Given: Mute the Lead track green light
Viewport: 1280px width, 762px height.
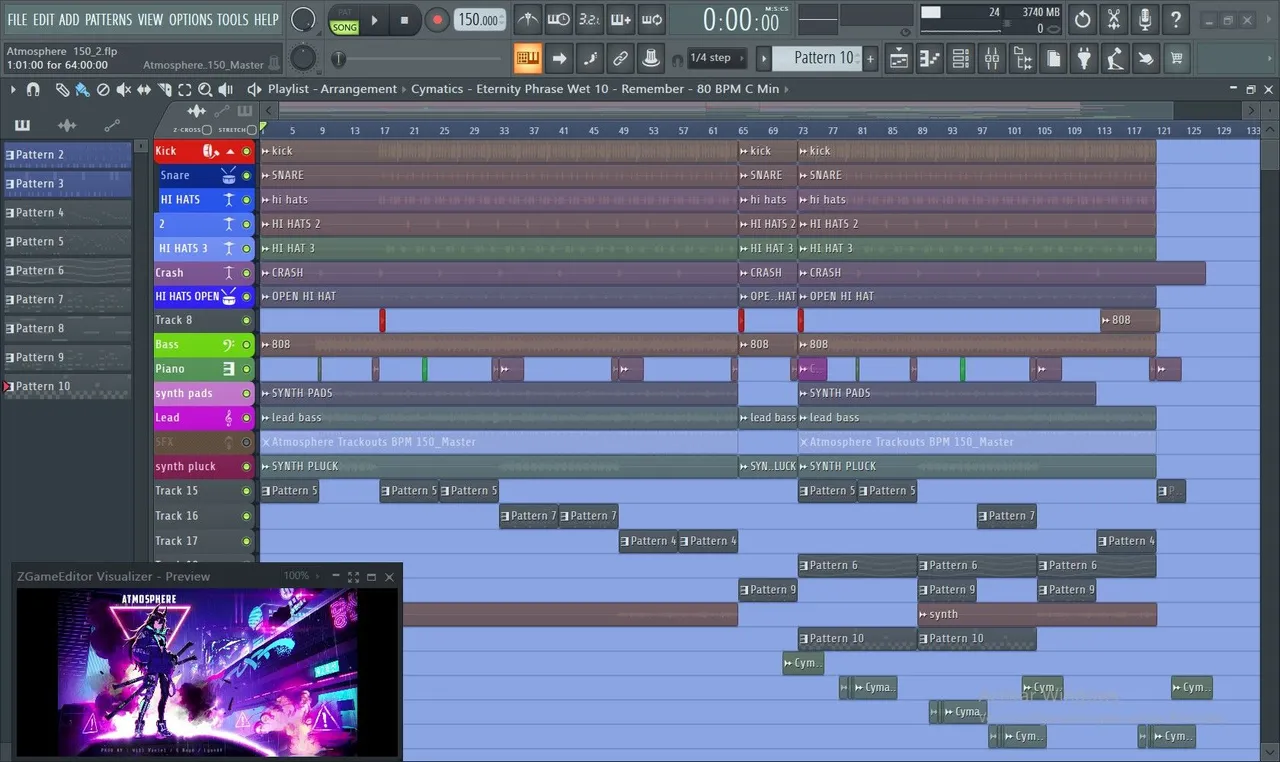Looking at the screenshot, I should tap(246, 417).
